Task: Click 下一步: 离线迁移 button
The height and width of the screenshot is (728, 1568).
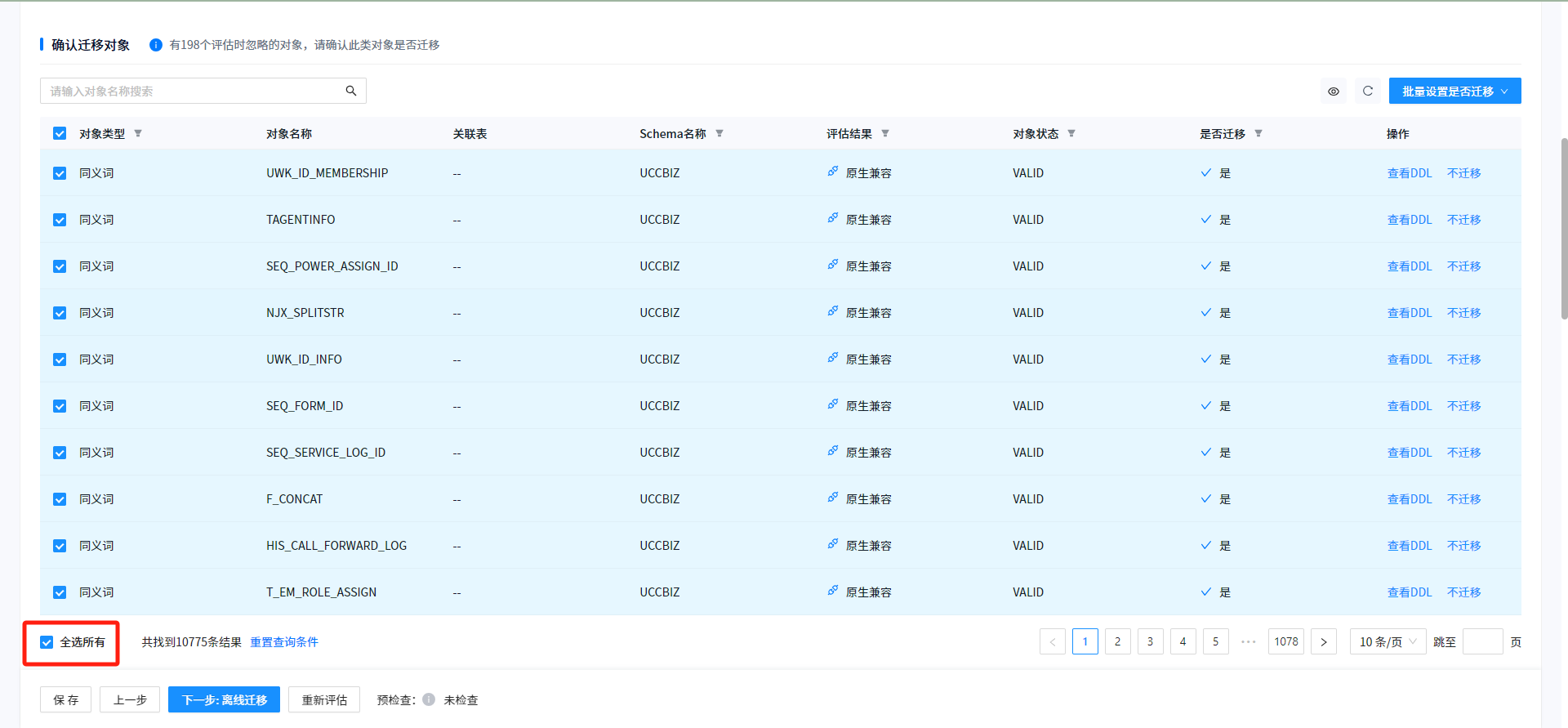Action: [225, 699]
